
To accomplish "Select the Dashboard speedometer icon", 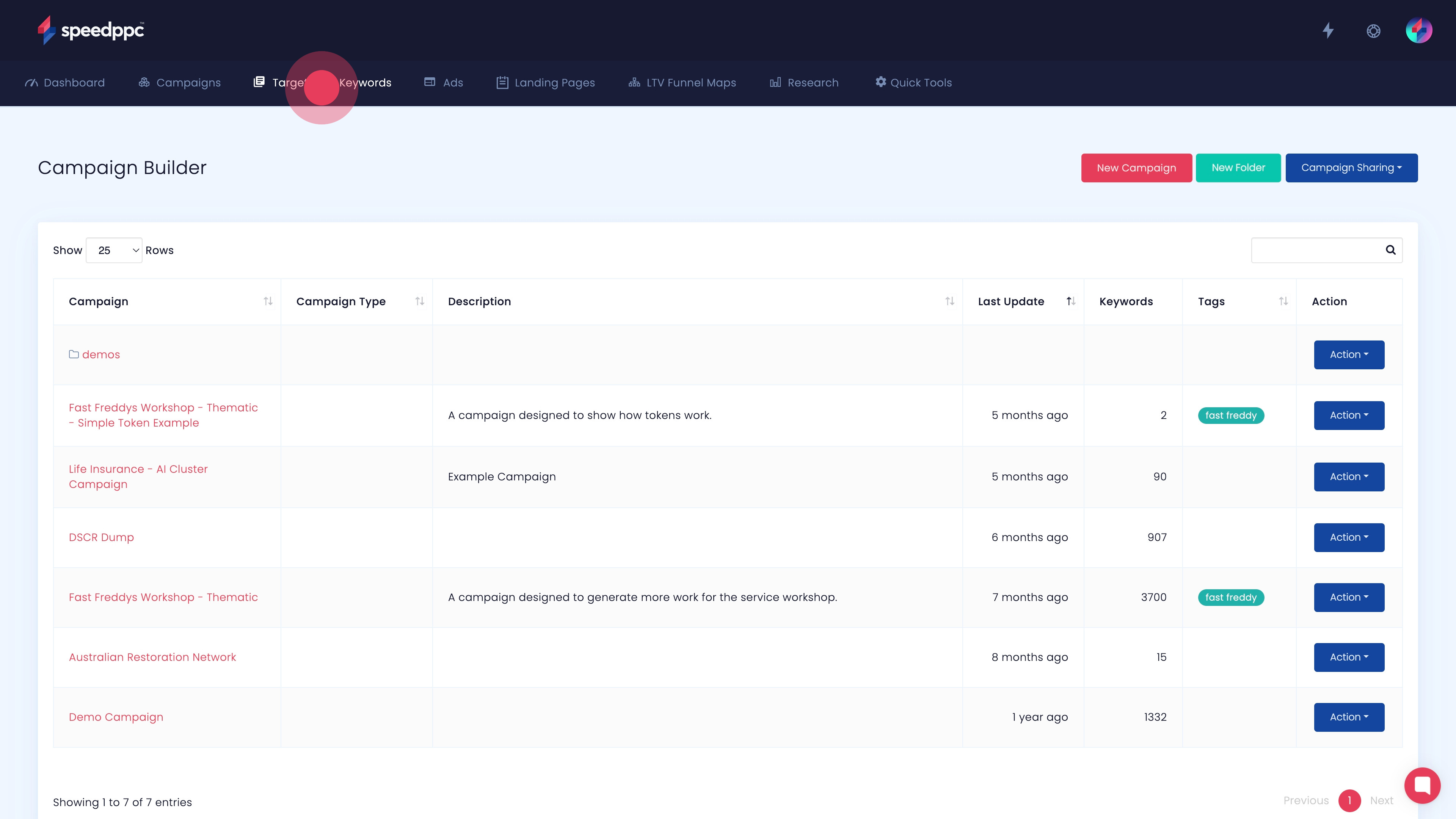I will [31, 83].
